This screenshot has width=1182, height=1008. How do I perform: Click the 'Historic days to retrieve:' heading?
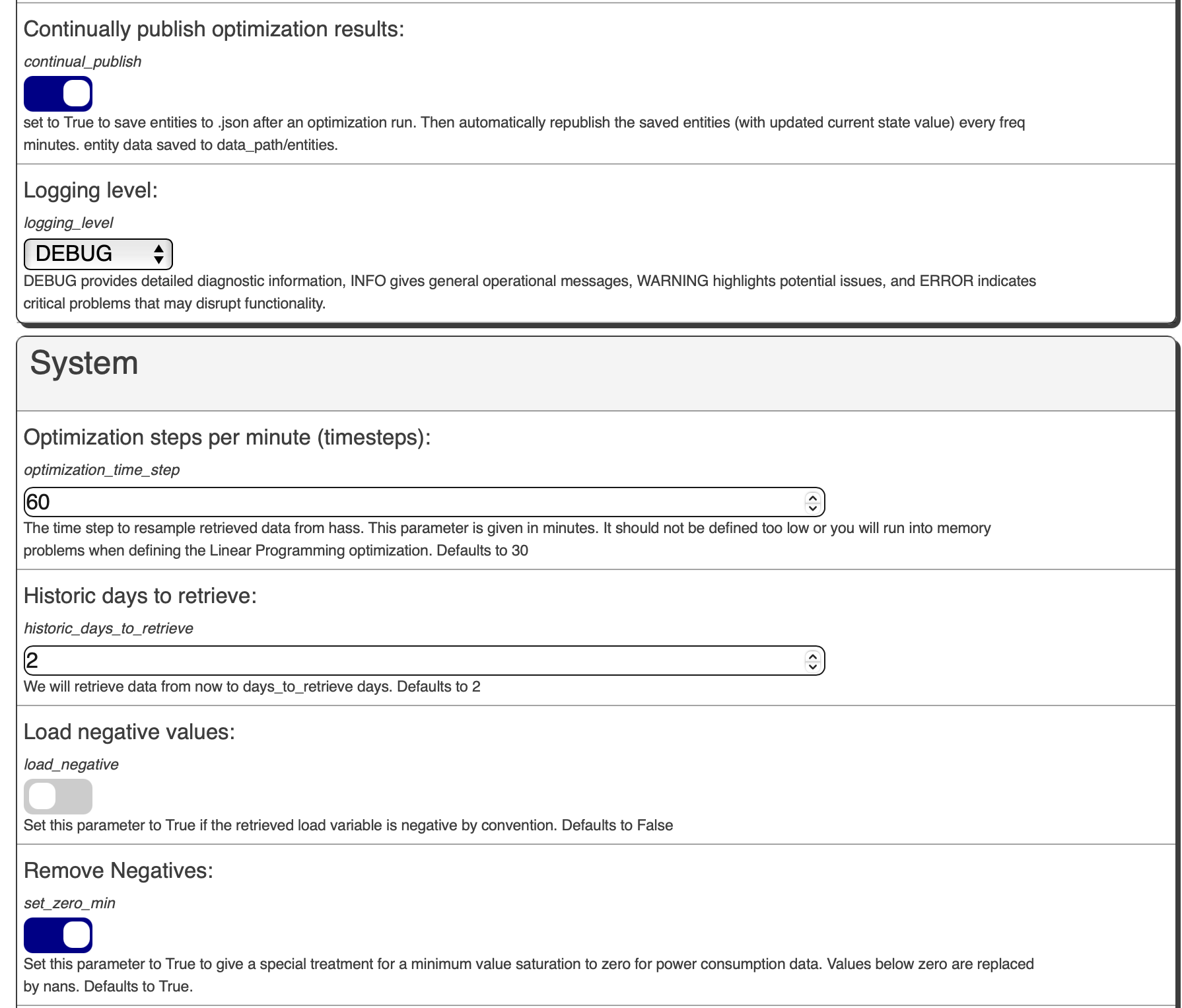tap(140, 596)
